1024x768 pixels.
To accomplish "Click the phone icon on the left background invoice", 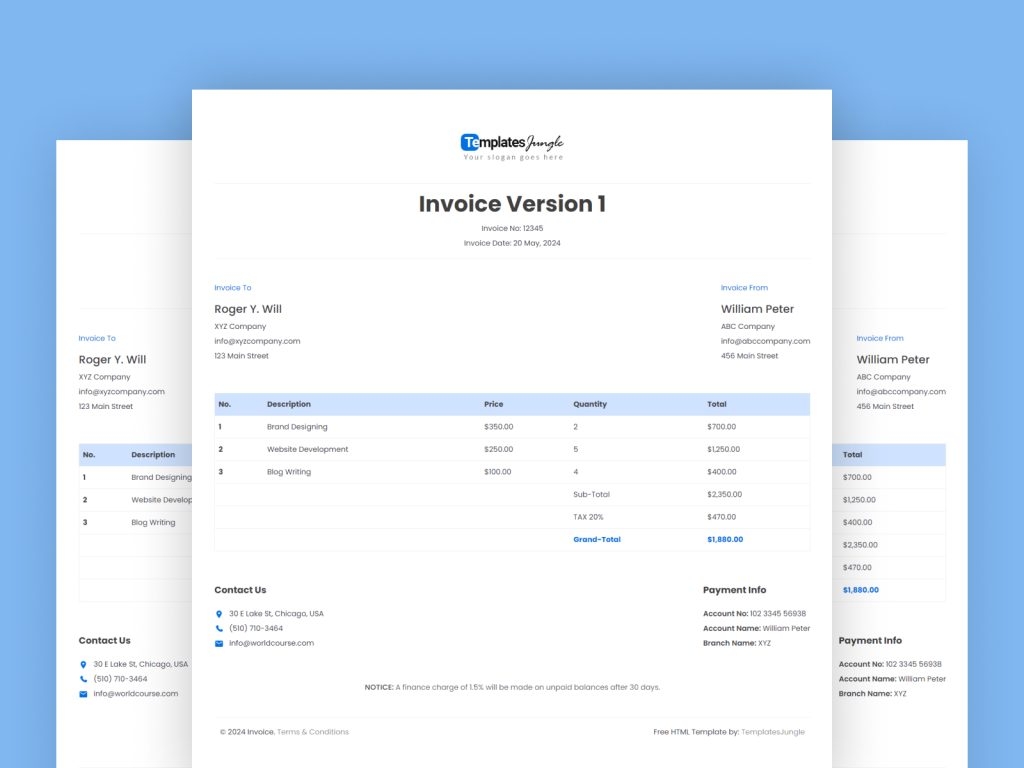I will click(x=84, y=678).
